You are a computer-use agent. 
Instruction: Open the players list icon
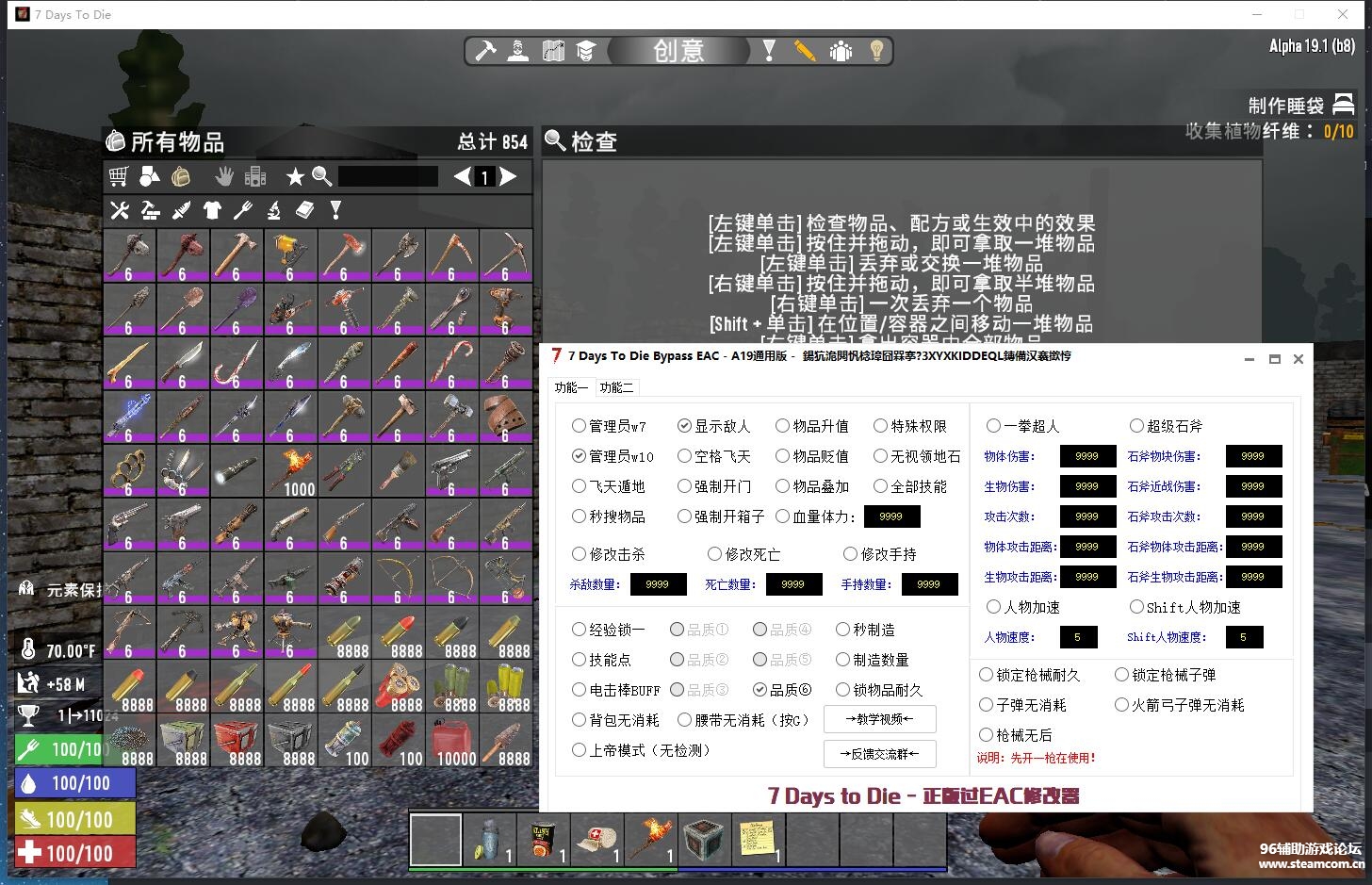click(x=841, y=51)
